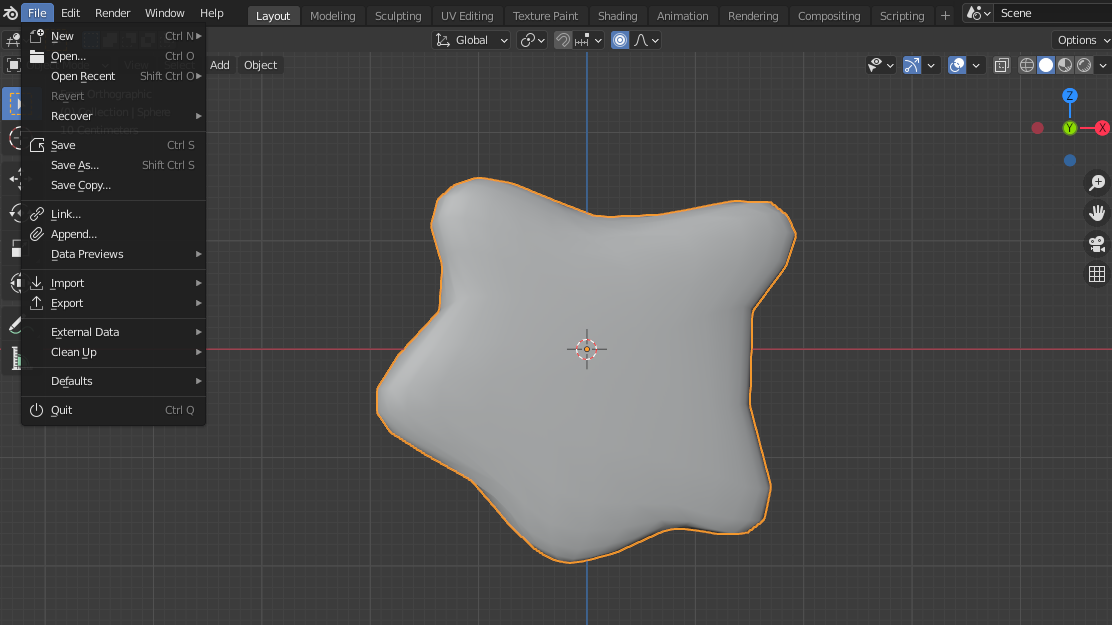Expand the Clean Up submenu
Screen dimensions: 1112x625
click(113, 352)
